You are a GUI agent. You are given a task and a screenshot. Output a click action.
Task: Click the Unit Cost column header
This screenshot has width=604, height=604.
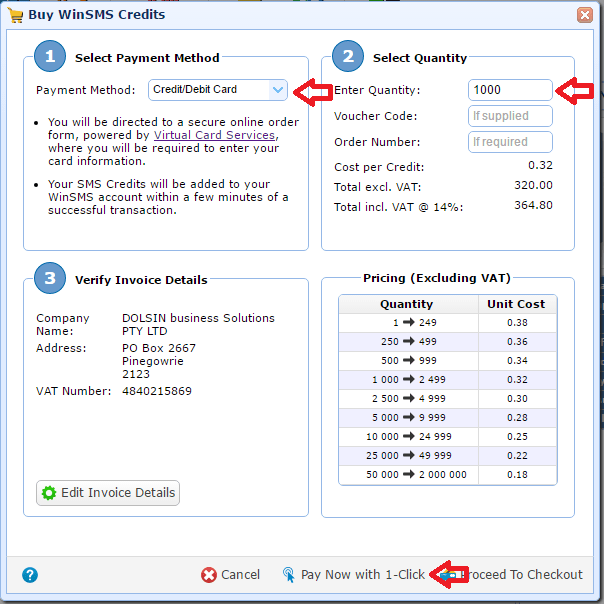(517, 304)
